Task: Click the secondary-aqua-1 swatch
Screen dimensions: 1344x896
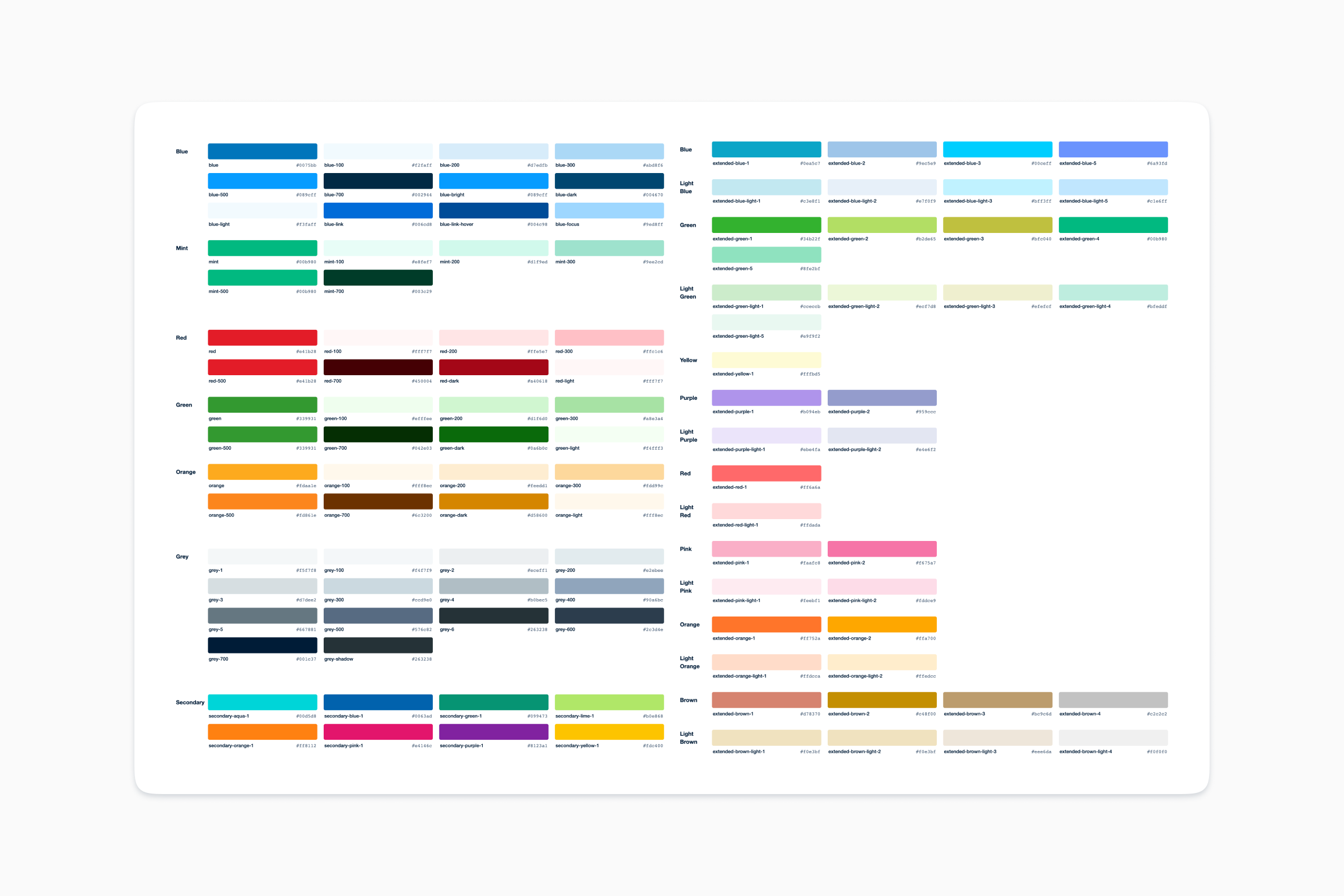Action: (262, 702)
